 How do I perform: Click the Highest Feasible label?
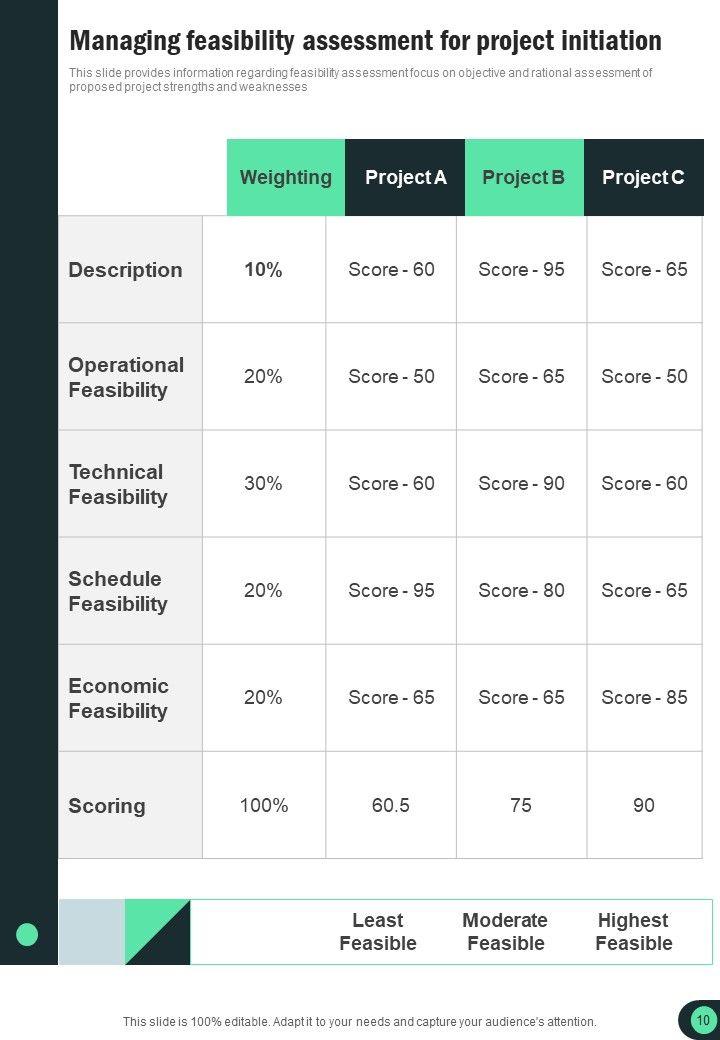633,932
